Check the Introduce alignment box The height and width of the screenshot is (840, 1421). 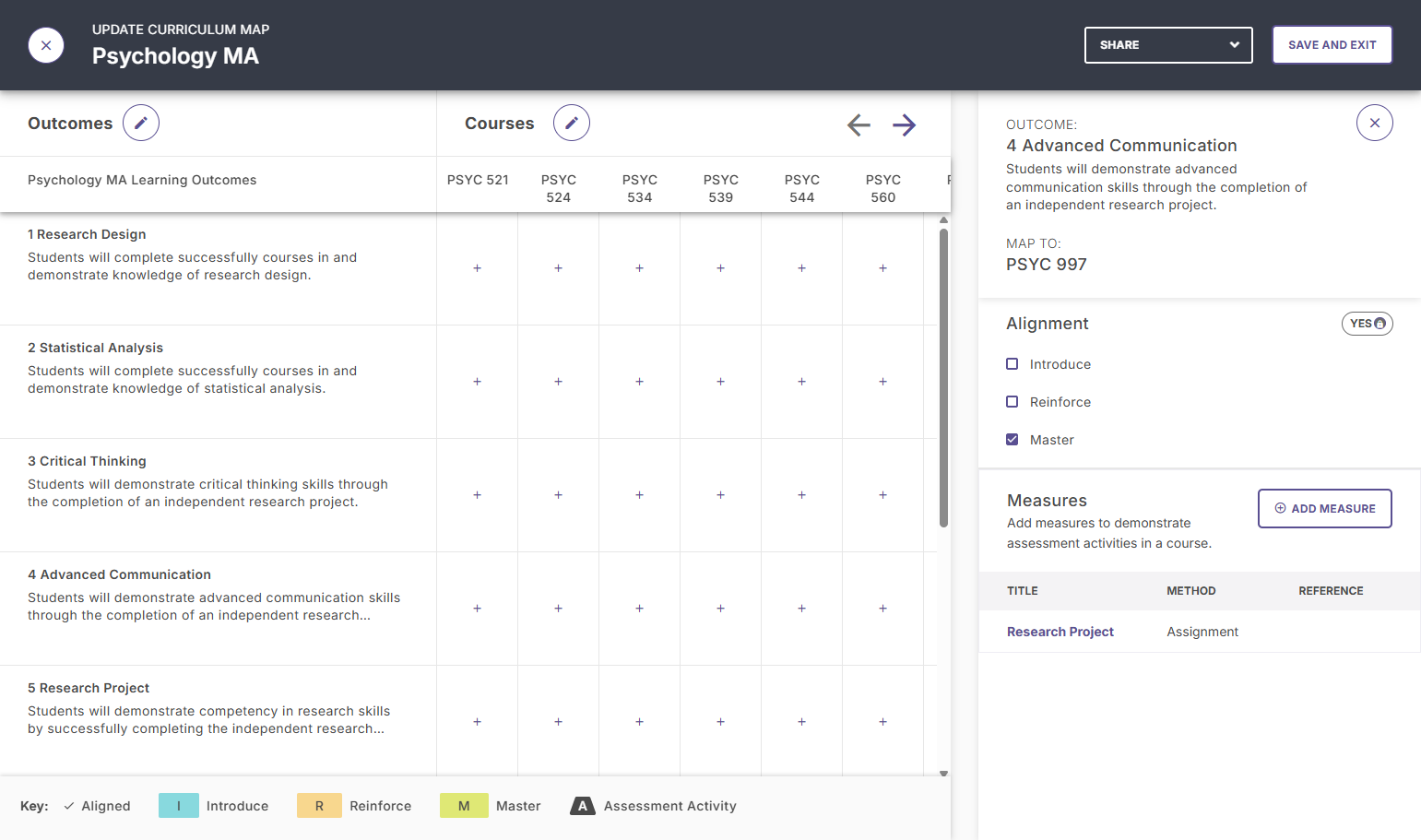coord(1012,364)
